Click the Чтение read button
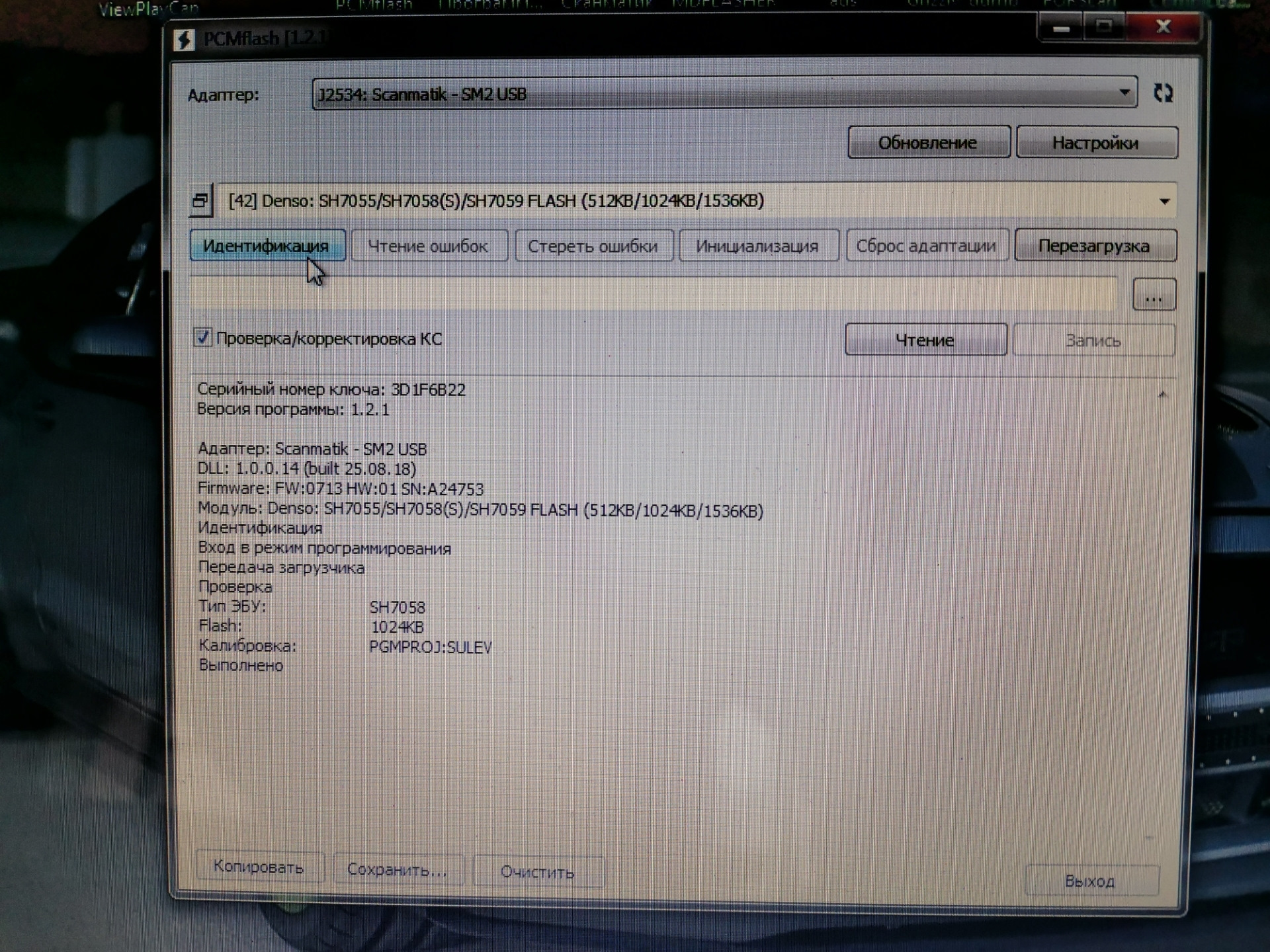The image size is (1270, 952). pos(925,340)
